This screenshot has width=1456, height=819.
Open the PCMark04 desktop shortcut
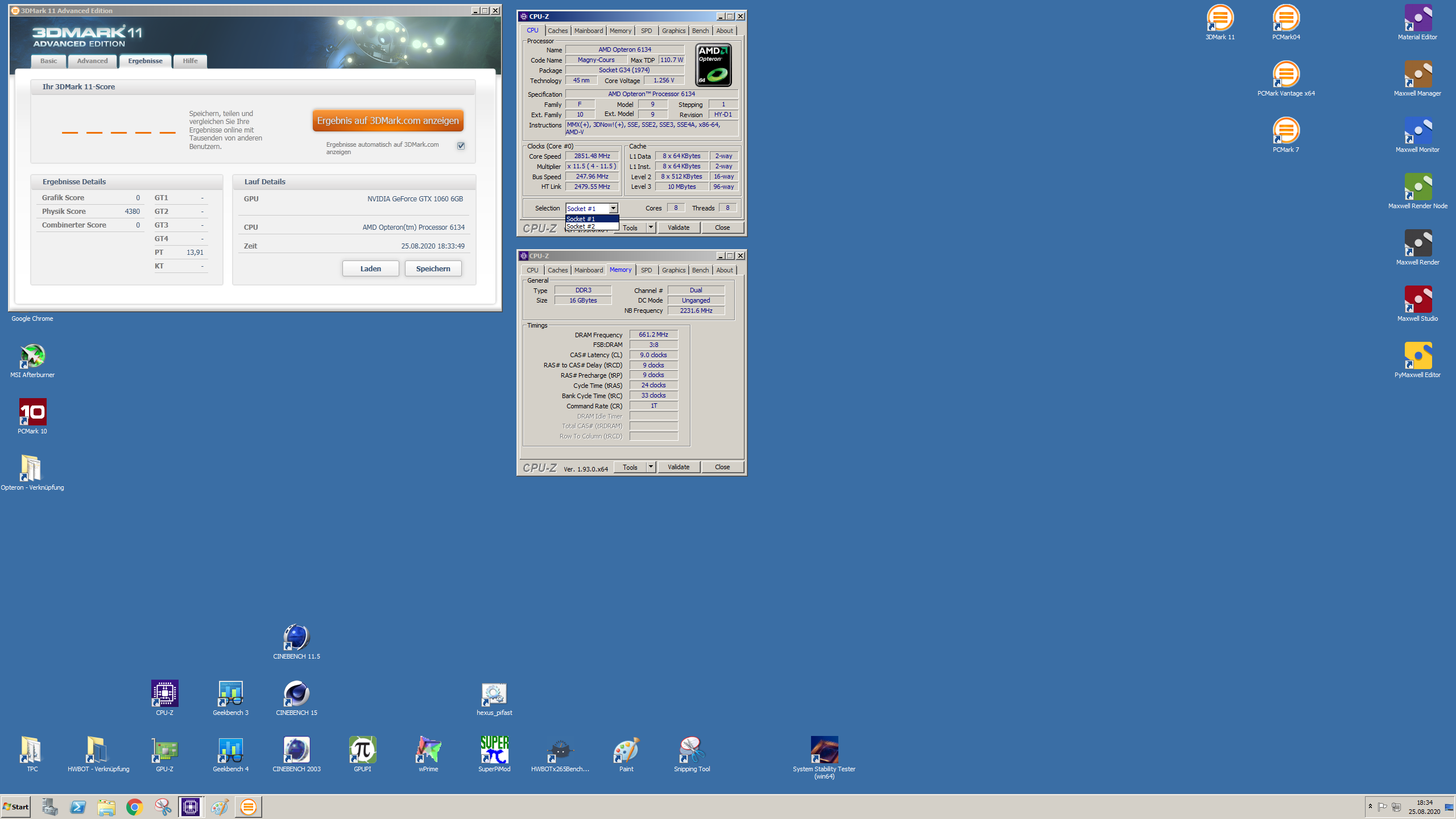click(x=1286, y=23)
